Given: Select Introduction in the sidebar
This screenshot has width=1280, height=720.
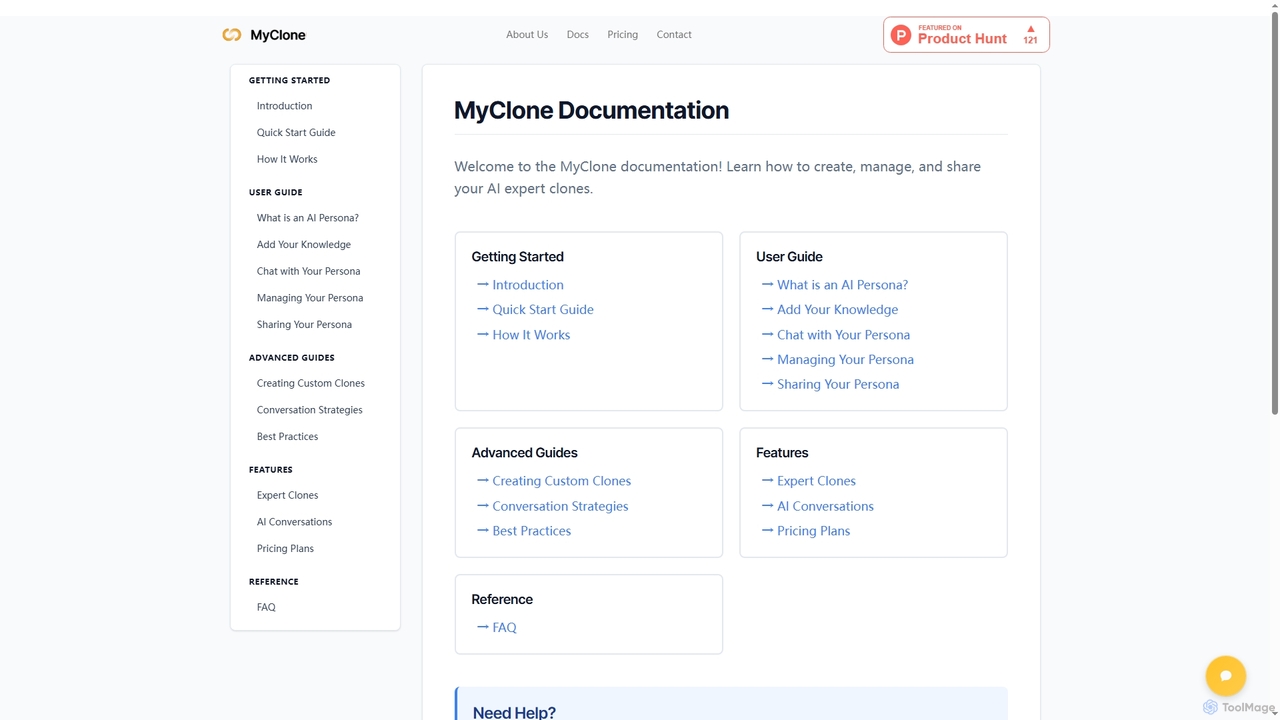Looking at the screenshot, I should [x=284, y=106].
